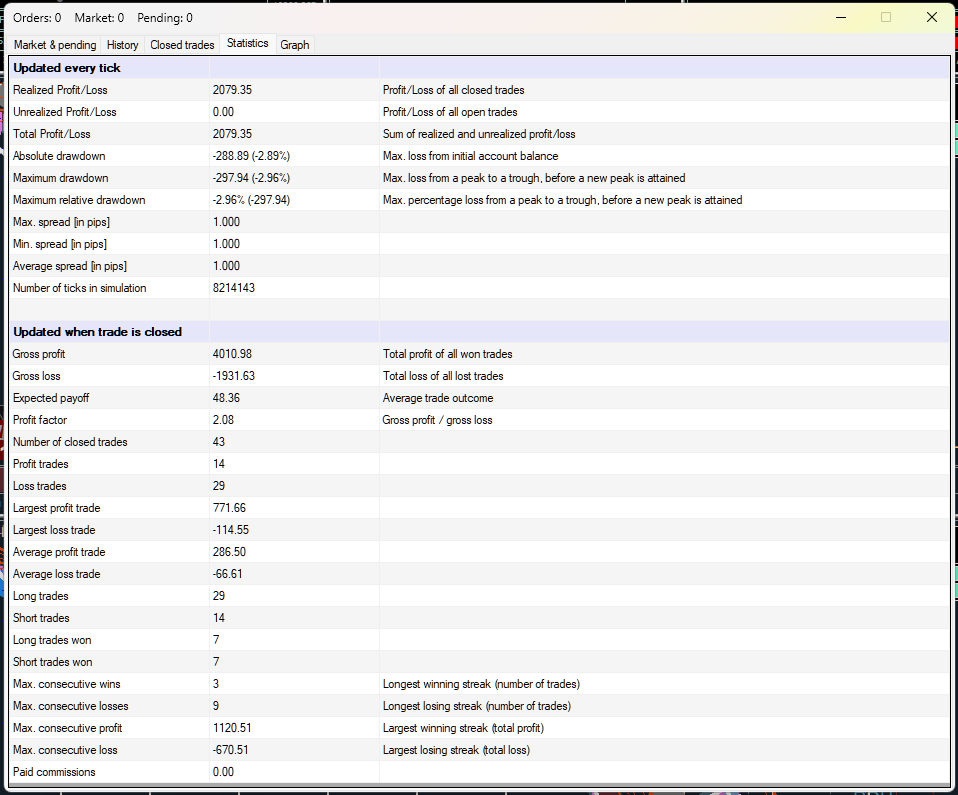Show the Graph tab

295,45
